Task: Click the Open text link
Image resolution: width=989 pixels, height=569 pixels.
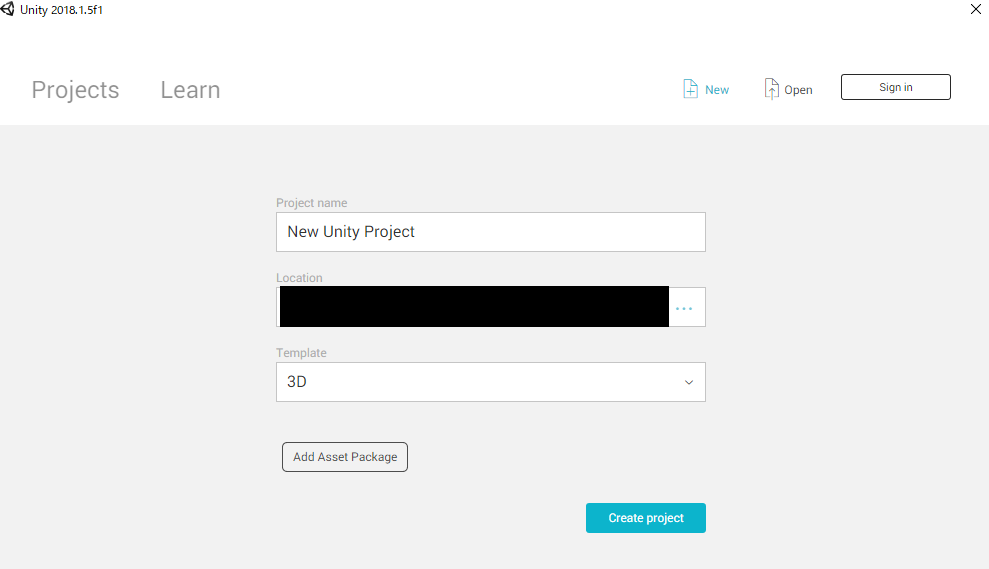Action: (798, 90)
